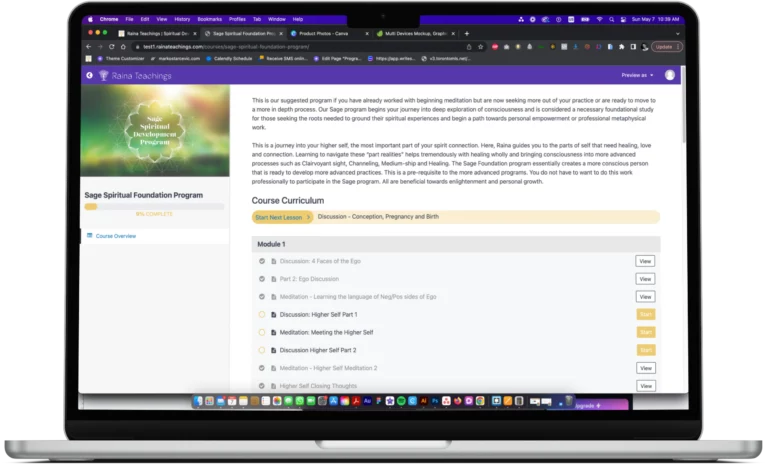Toggle completed check for Discussion: 4 Faces of the Ego
Viewport: 768px width, 464px height.
262,262
